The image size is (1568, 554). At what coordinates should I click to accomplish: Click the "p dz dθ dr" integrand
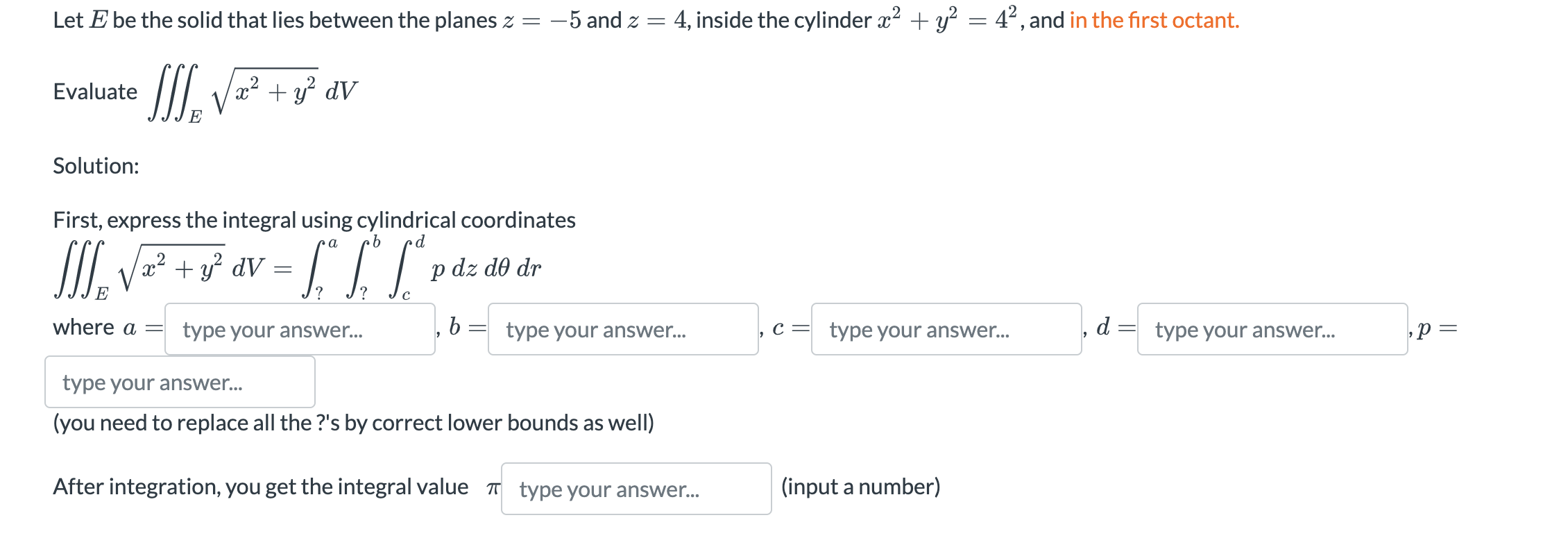[486, 269]
